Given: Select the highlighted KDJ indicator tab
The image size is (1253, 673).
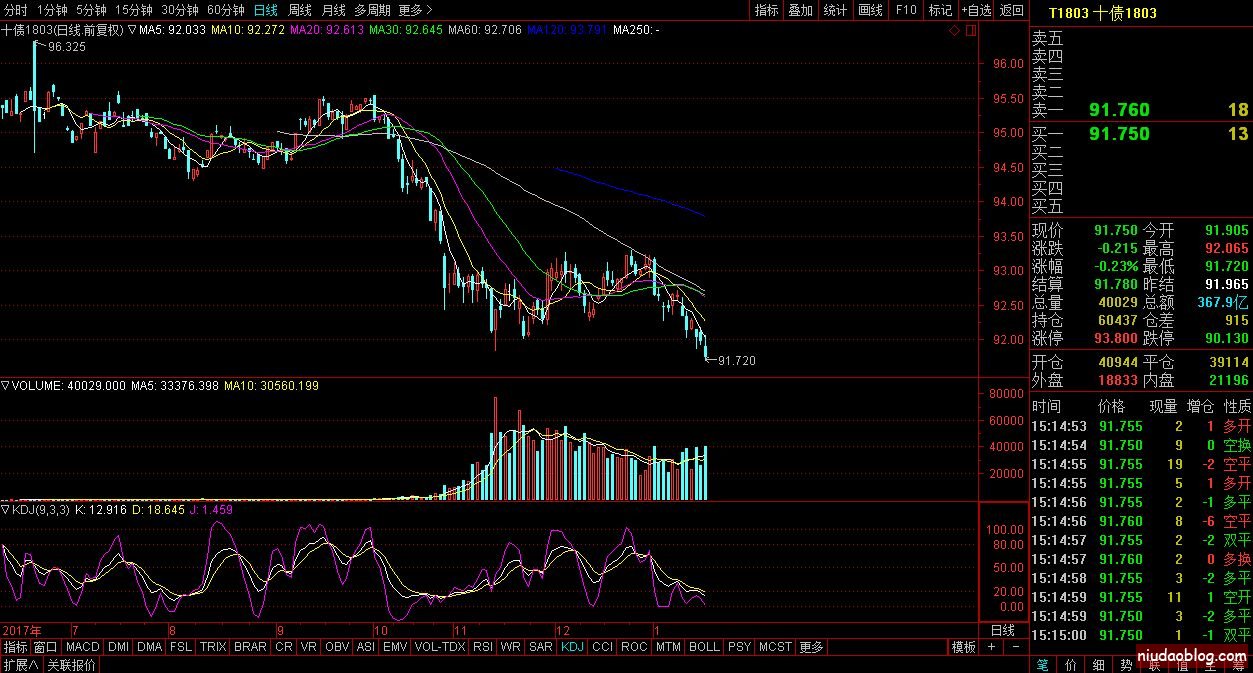Looking at the screenshot, I should [572, 647].
